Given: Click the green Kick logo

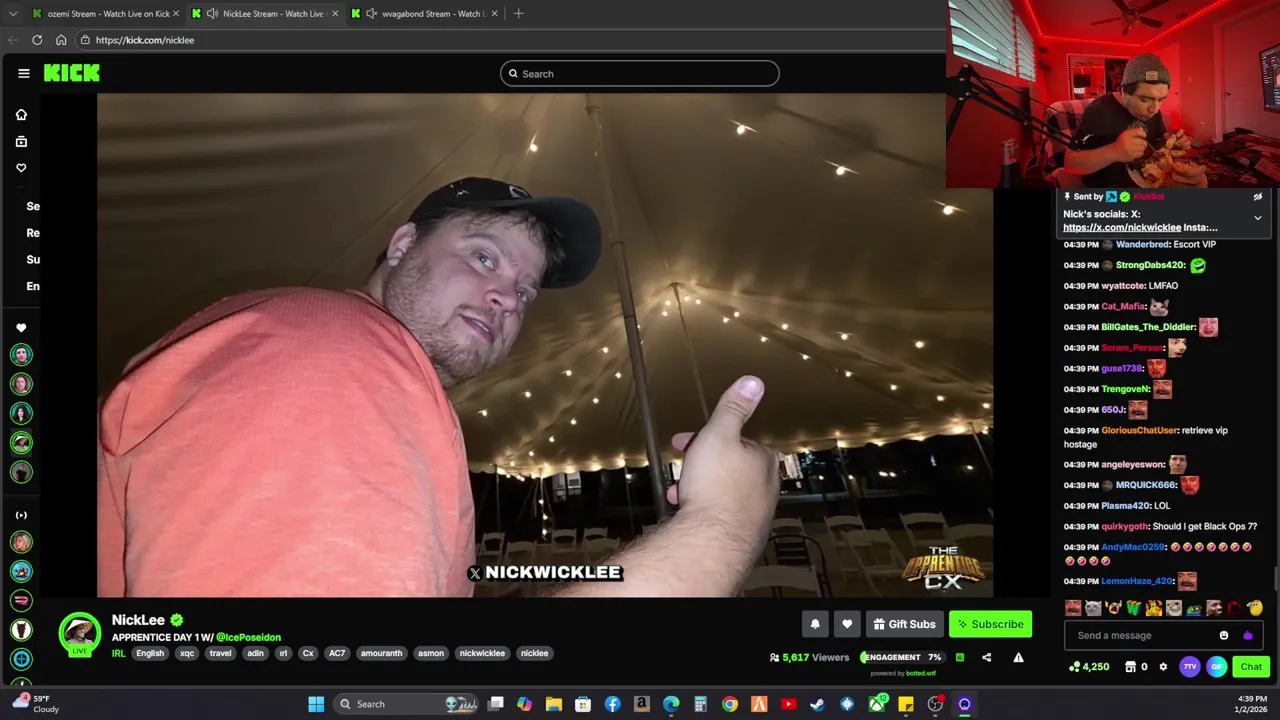Looking at the screenshot, I should [x=71, y=73].
